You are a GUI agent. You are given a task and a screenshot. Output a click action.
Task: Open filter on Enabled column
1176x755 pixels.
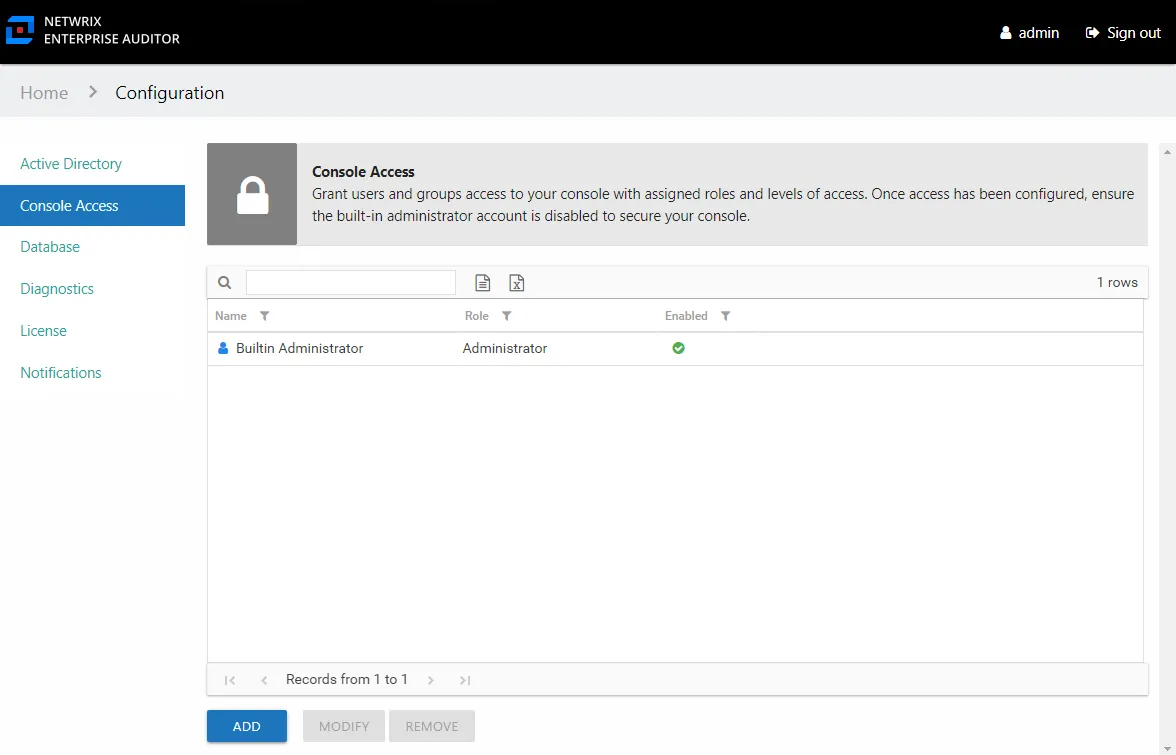coord(725,316)
